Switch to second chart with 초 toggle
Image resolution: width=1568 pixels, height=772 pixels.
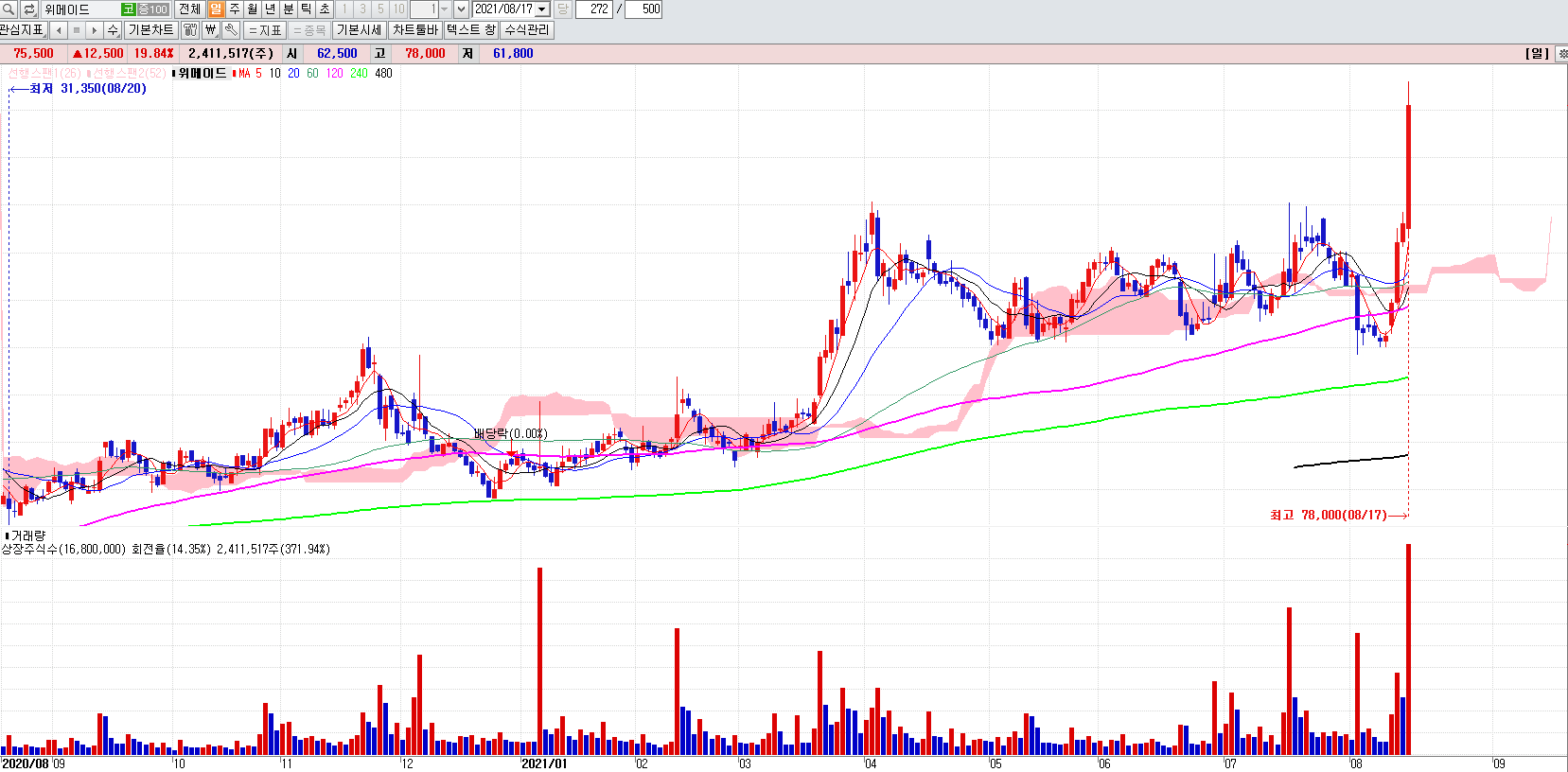(x=325, y=9)
